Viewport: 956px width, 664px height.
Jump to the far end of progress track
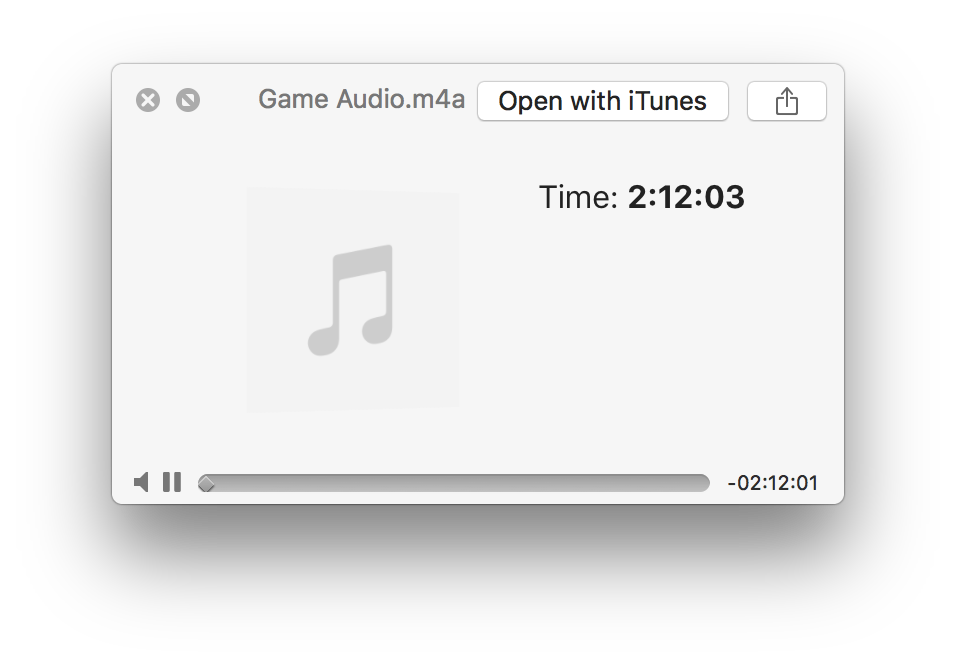705,483
